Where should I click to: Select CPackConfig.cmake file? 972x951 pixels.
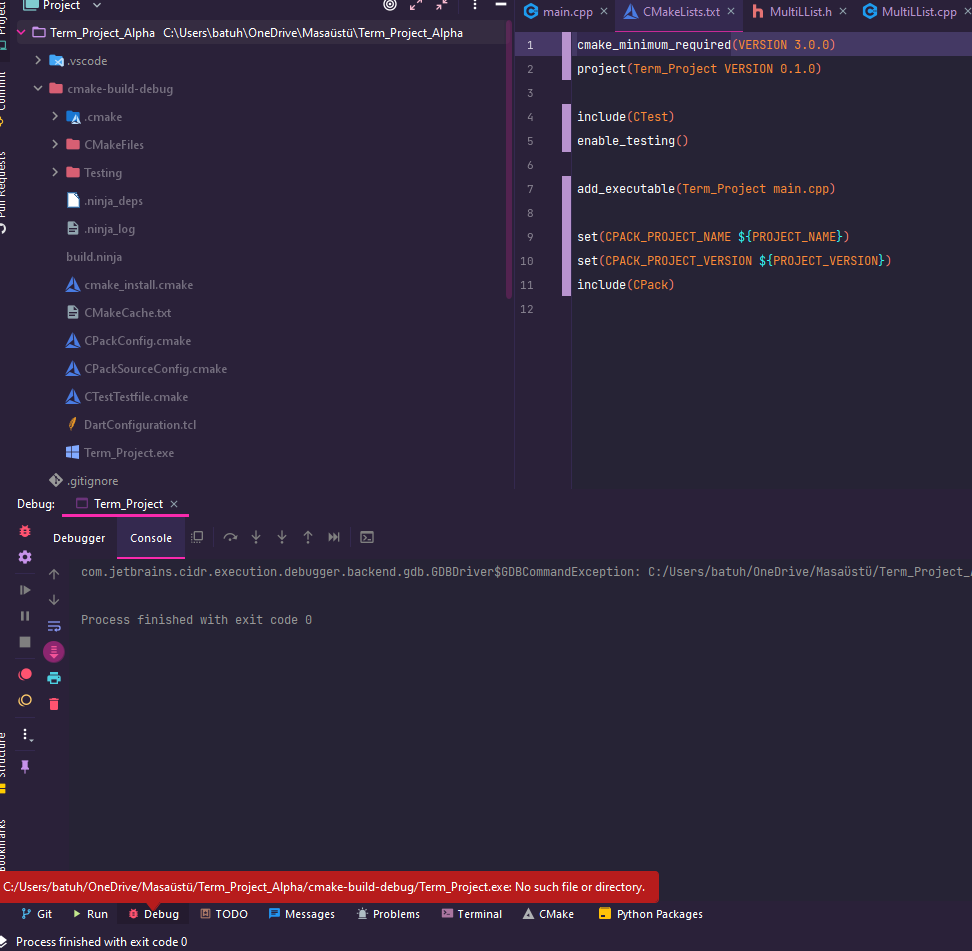[137, 341]
